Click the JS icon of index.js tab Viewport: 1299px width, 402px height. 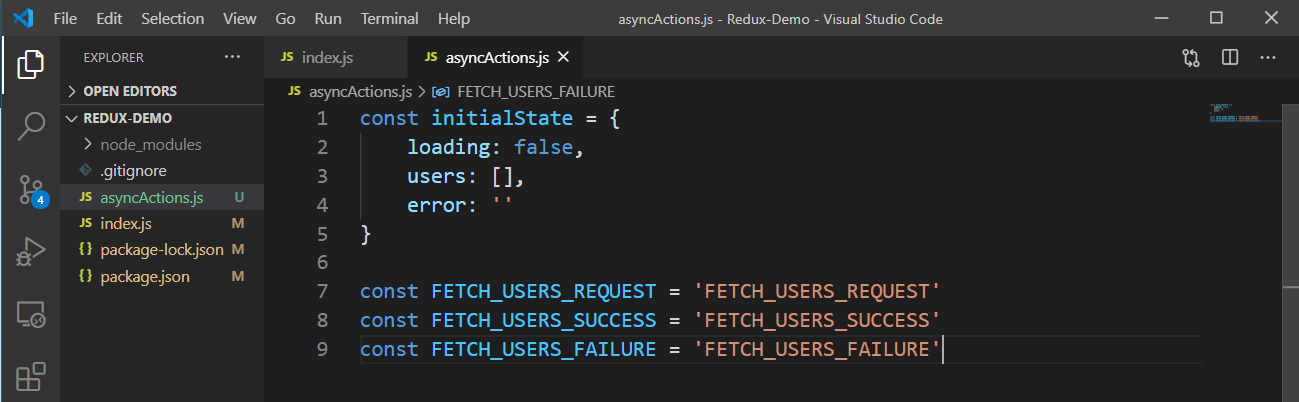(x=287, y=57)
